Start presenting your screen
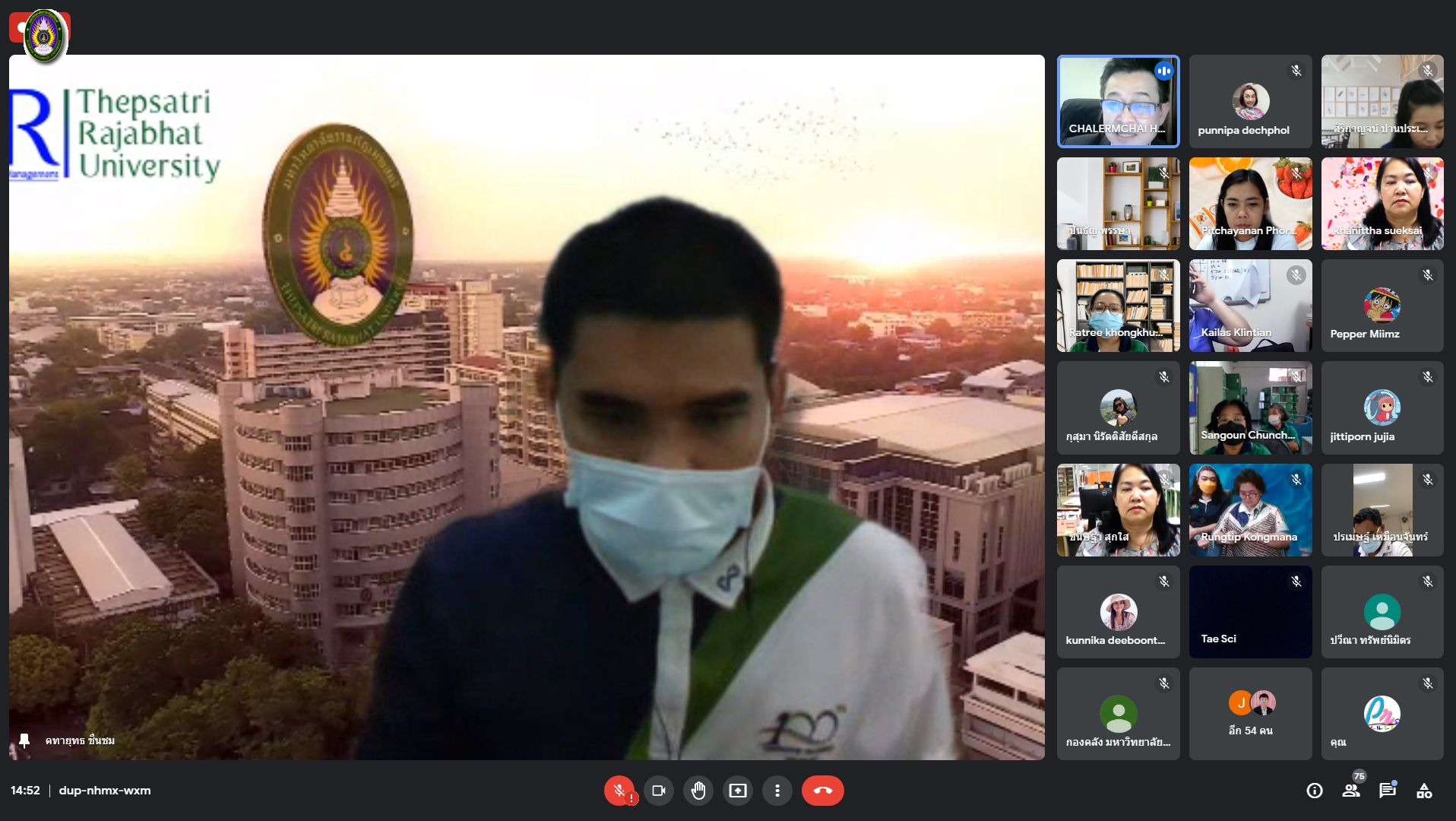This screenshot has width=1456, height=821. pos(738,791)
